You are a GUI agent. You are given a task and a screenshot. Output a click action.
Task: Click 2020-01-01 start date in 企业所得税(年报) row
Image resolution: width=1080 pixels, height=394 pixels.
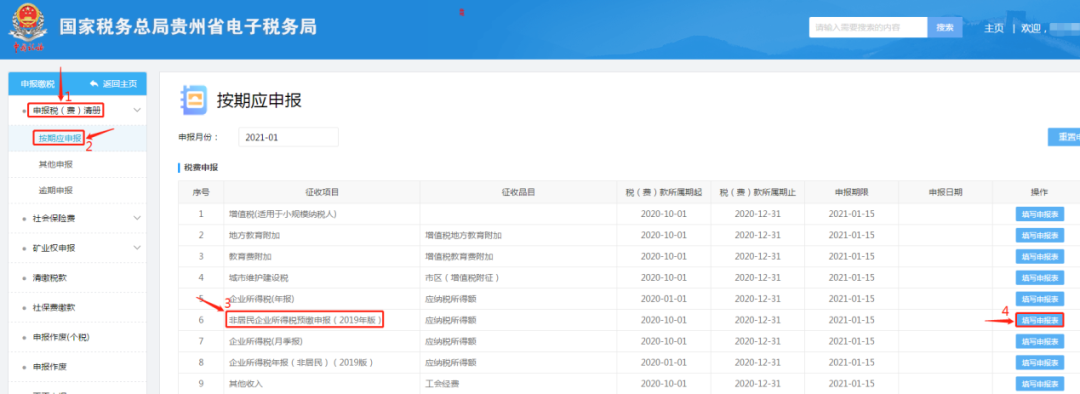click(664, 299)
